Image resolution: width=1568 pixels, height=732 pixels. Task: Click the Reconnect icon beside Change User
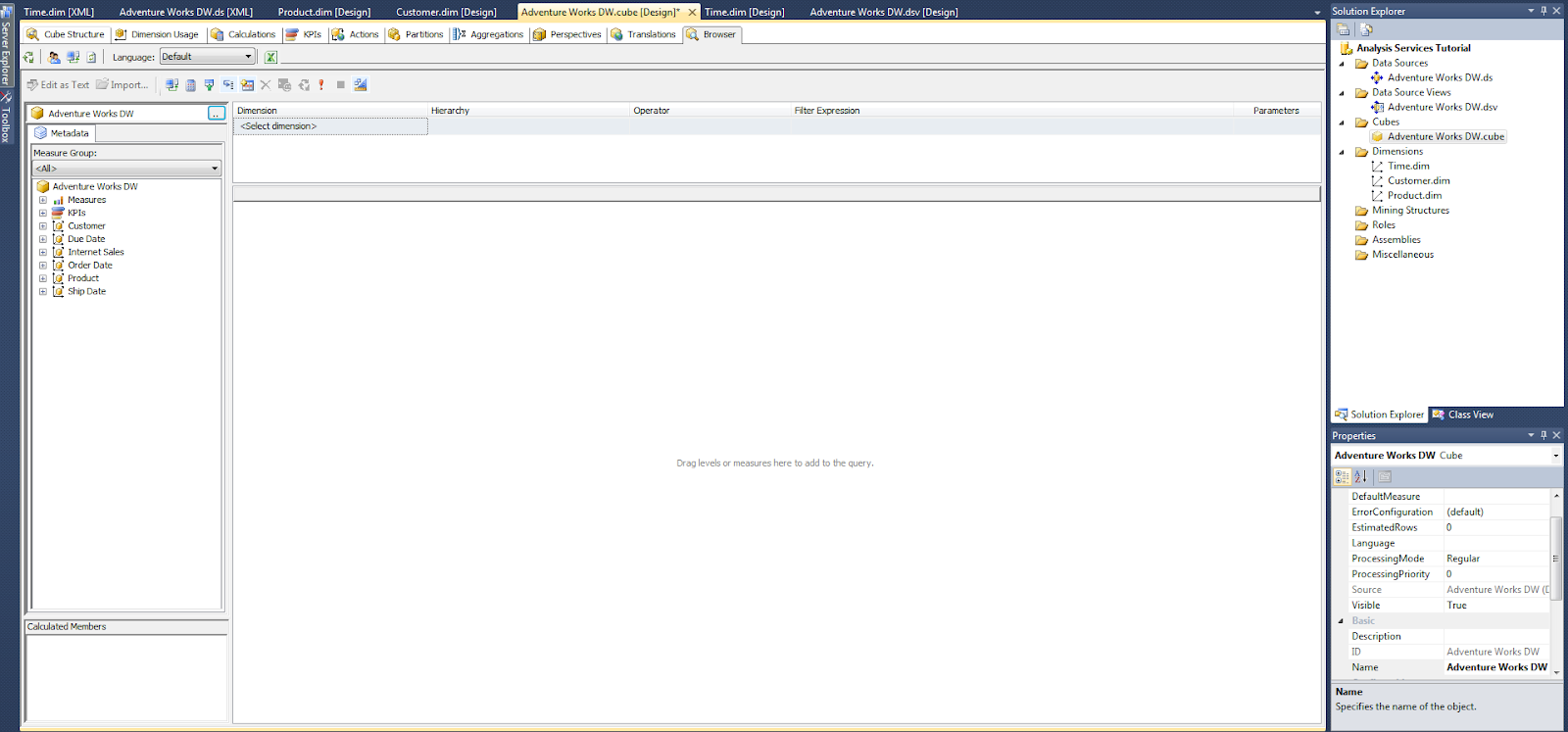click(x=73, y=57)
